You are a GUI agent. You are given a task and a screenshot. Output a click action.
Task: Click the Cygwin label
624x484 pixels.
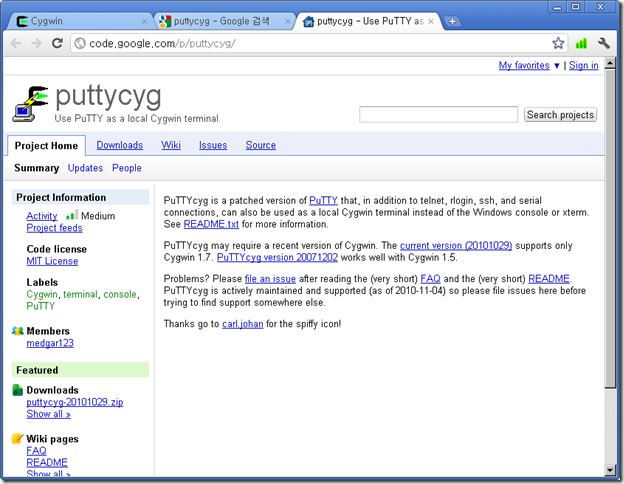pos(42,294)
